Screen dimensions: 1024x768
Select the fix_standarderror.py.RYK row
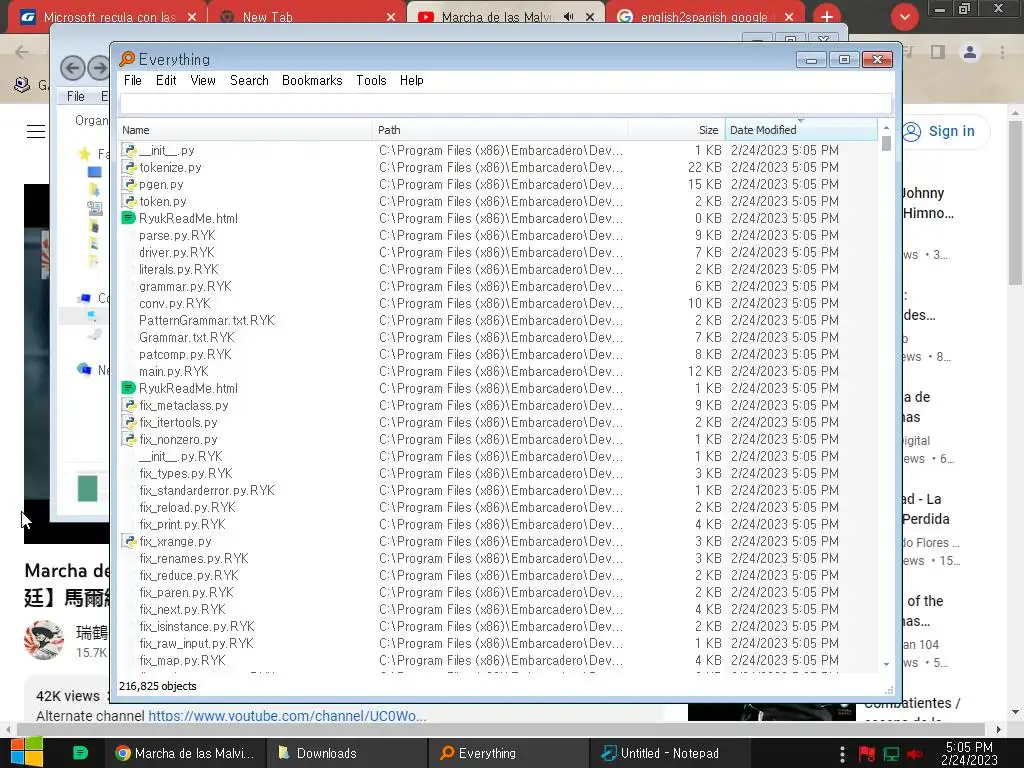click(498, 490)
